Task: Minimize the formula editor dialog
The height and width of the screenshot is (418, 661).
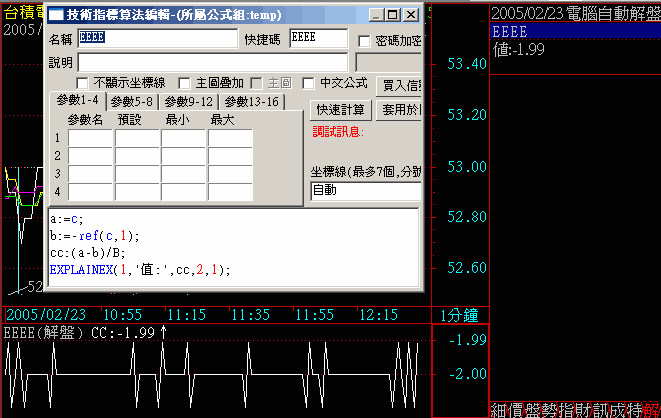Action: [x=375, y=15]
